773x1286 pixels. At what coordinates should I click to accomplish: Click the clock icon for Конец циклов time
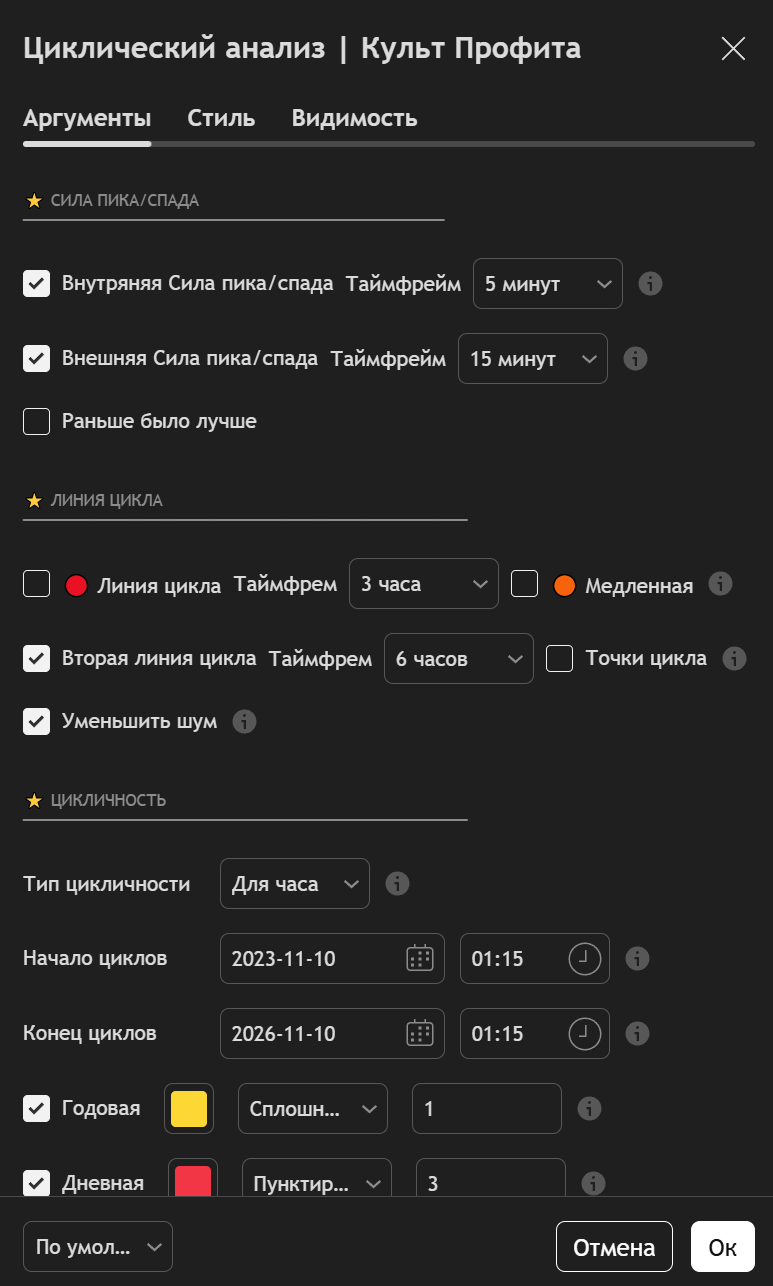(585, 1033)
